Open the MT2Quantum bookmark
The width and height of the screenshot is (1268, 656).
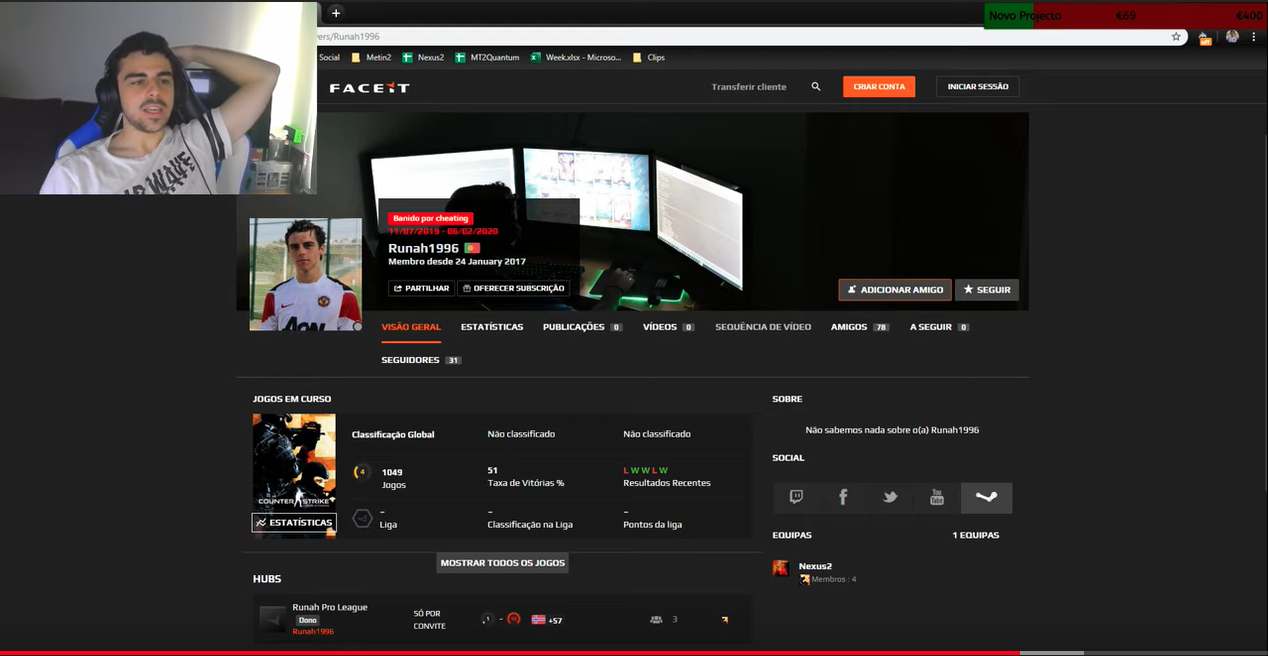(x=487, y=57)
